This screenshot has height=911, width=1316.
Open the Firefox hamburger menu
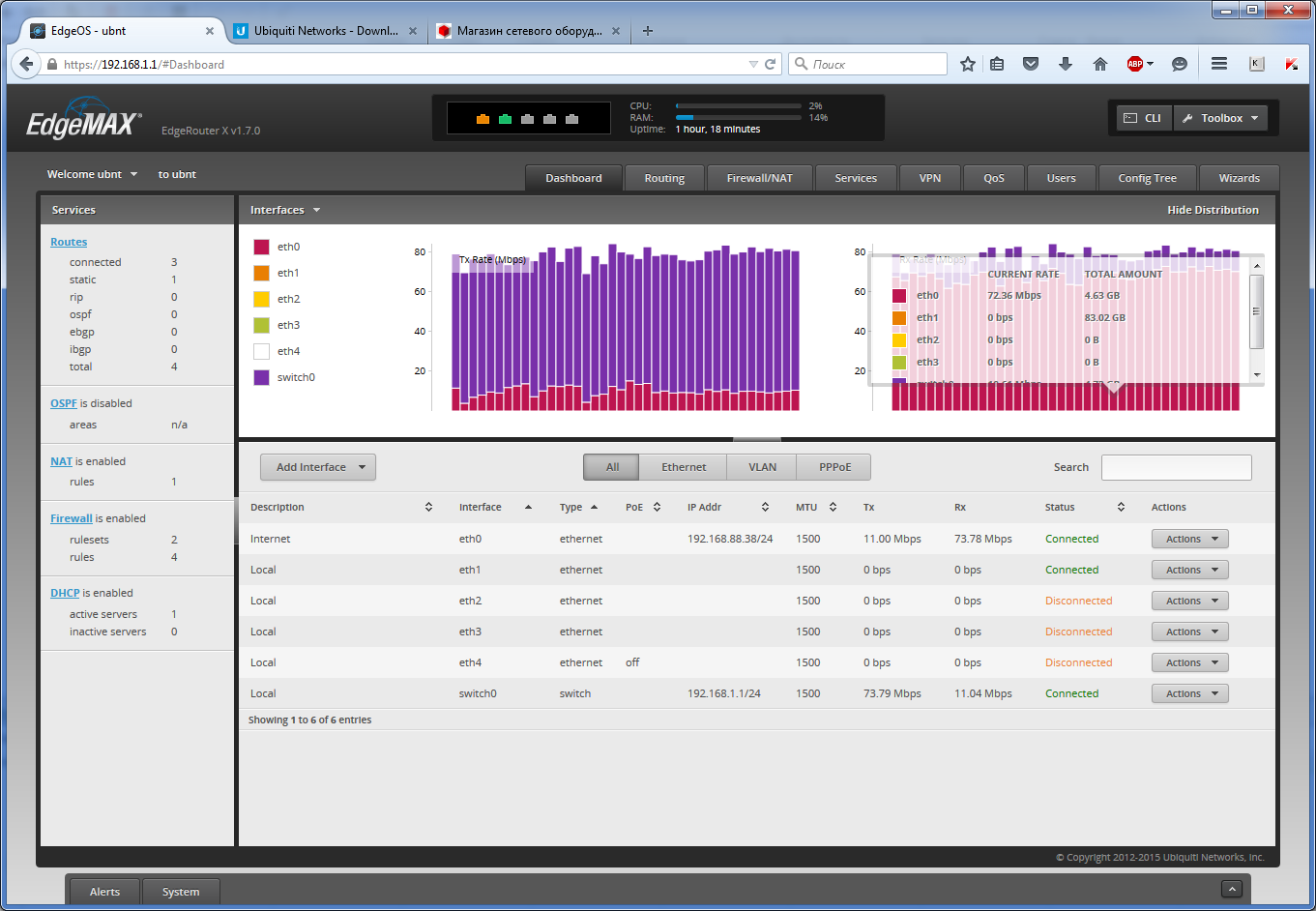pyautogui.click(x=1219, y=64)
